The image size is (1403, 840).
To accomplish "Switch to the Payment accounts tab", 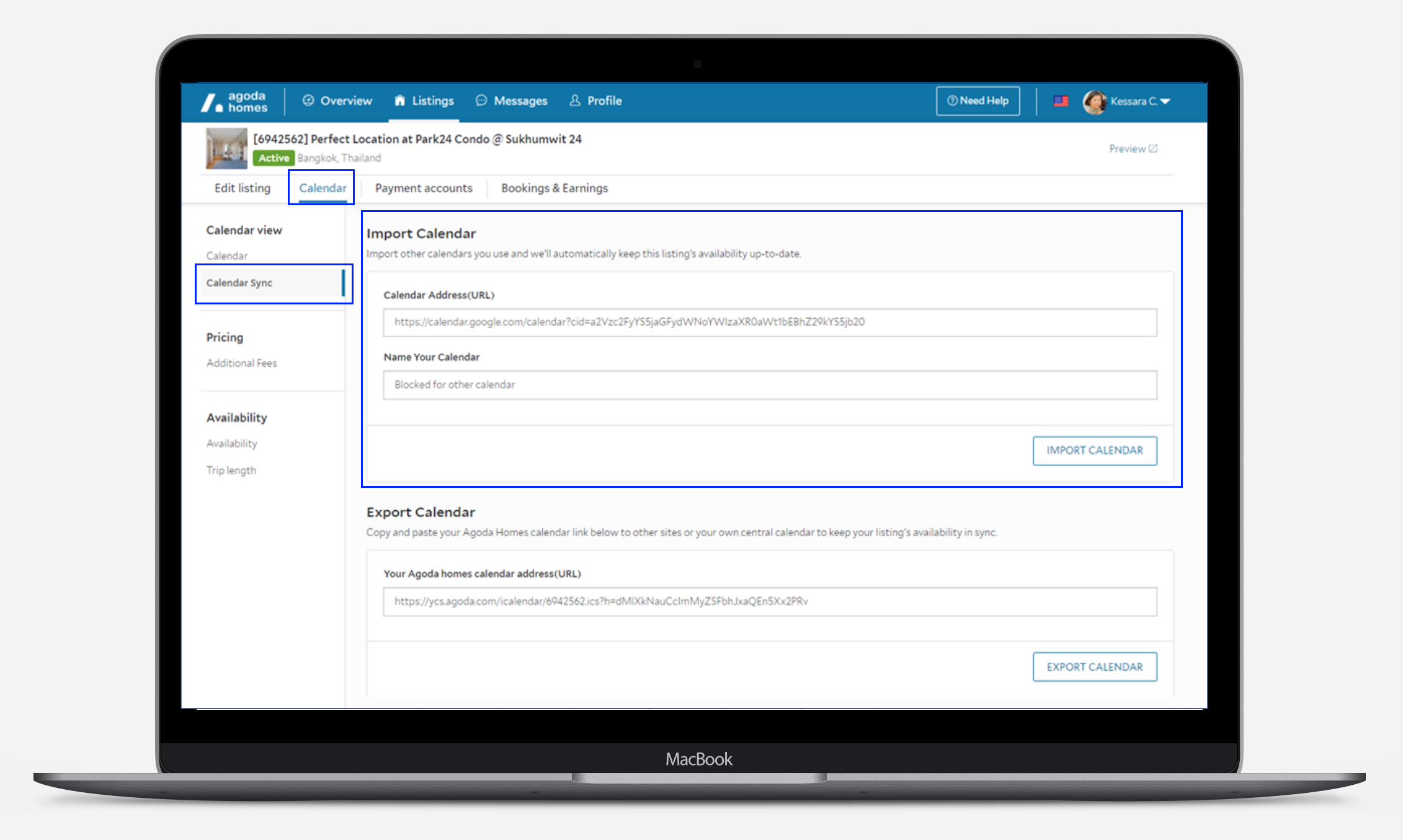I will tap(424, 188).
